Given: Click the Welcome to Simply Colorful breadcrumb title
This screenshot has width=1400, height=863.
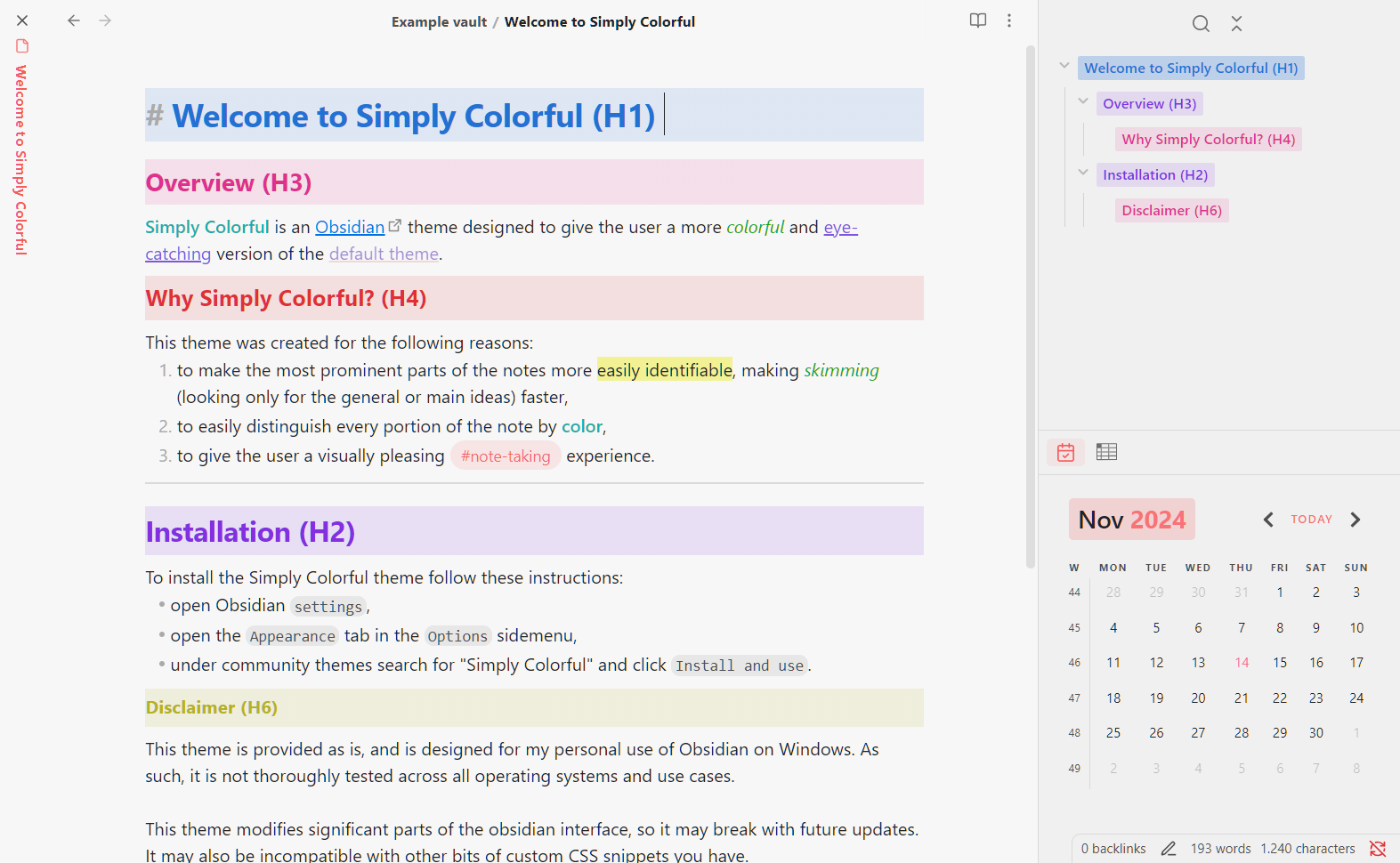Looking at the screenshot, I should (x=600, y=21).
